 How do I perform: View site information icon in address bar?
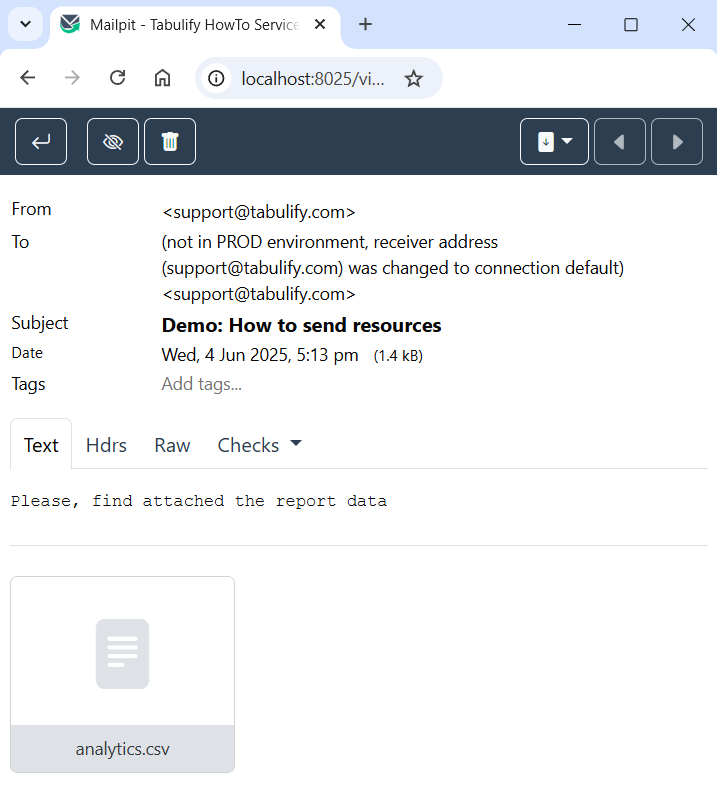click(219, 78)
